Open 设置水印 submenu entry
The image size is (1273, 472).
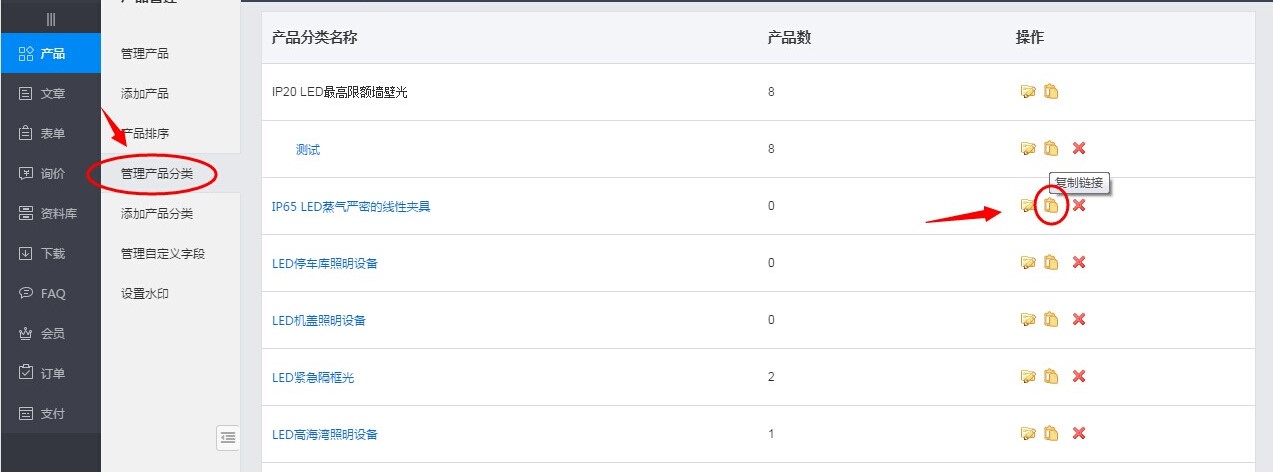[x=144, y=293]
